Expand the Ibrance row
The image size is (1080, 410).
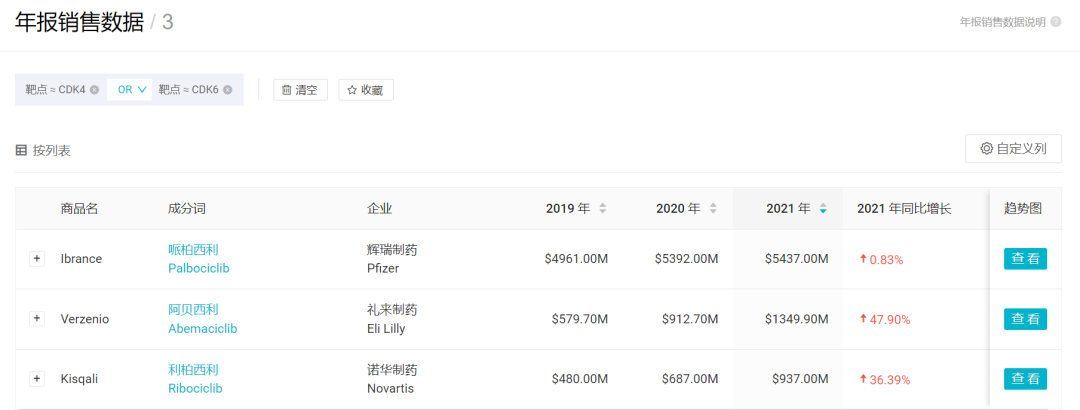click(37, 259)
